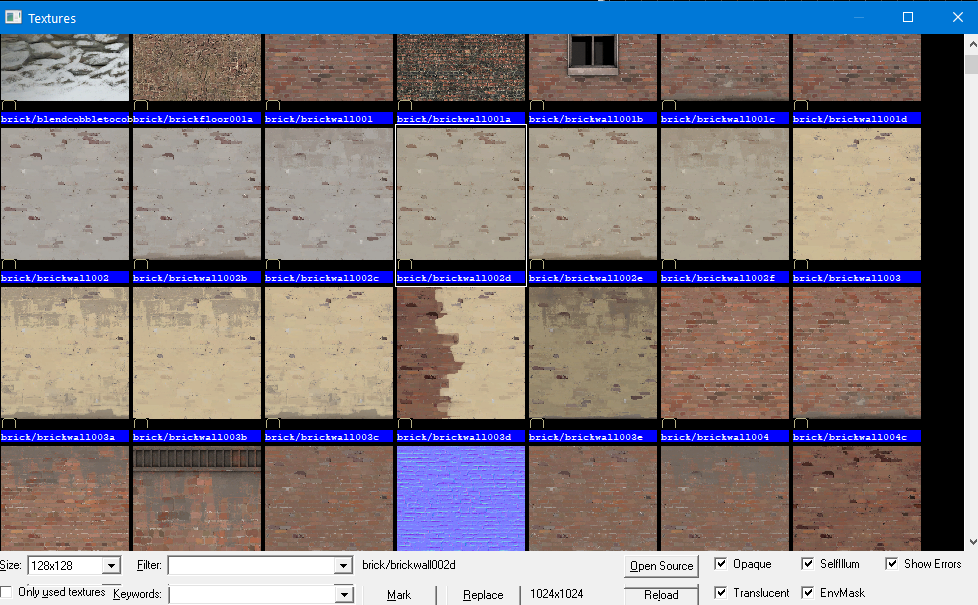Click the Textures window title bar icon
This screenshot has height=605, width=978.
point(13,17)
